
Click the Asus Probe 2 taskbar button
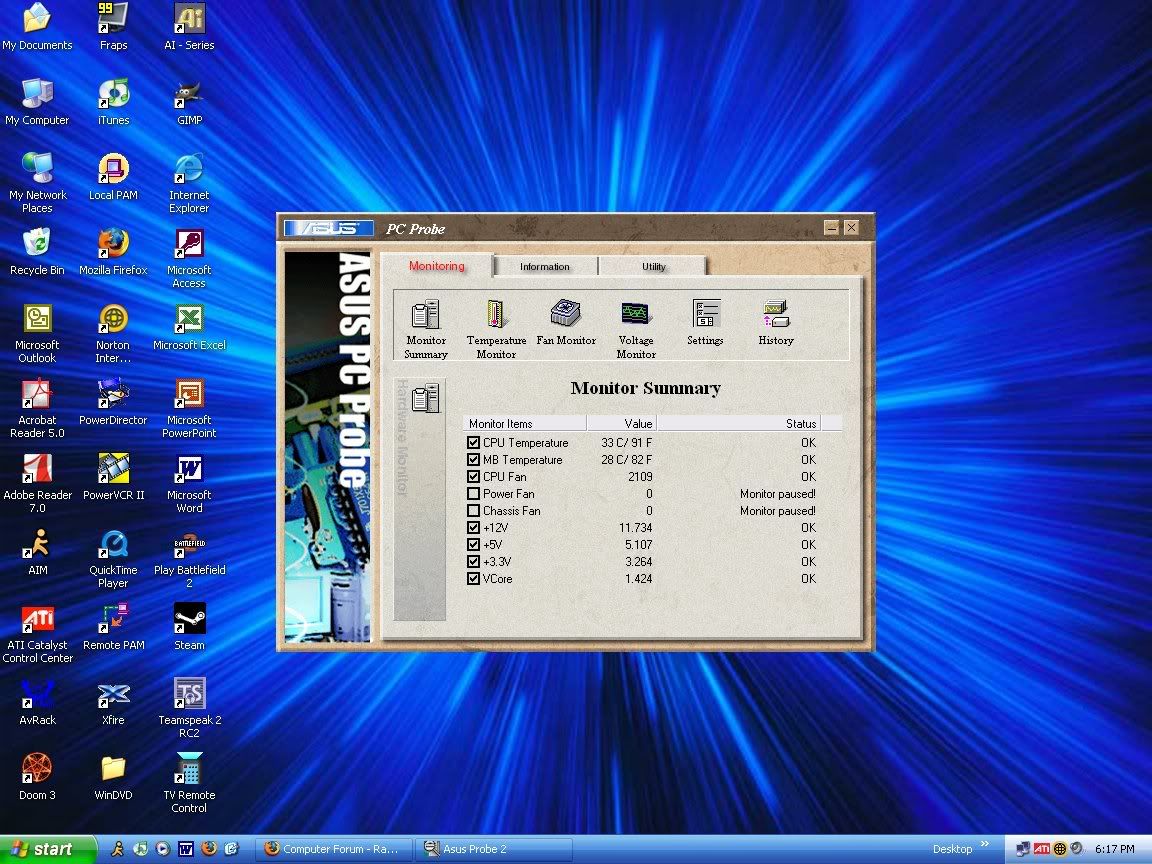(x=494, y=849)
